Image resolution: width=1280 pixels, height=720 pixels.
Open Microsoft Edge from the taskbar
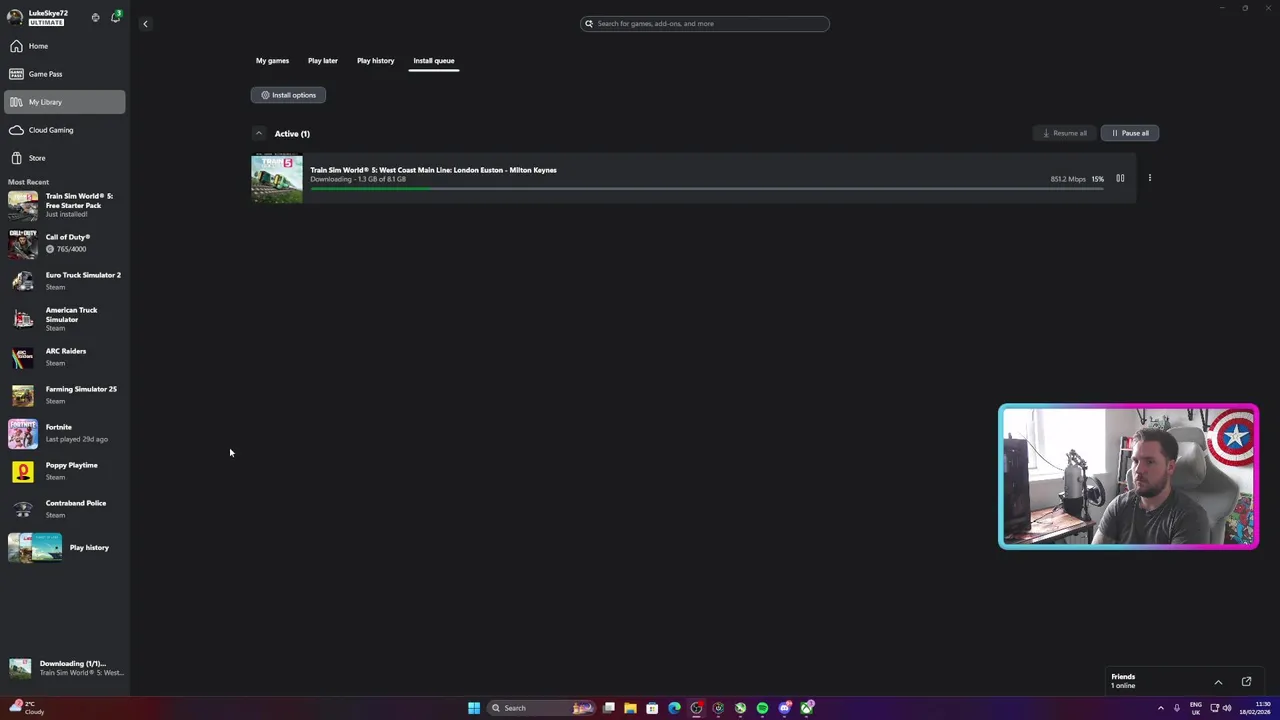674,708
